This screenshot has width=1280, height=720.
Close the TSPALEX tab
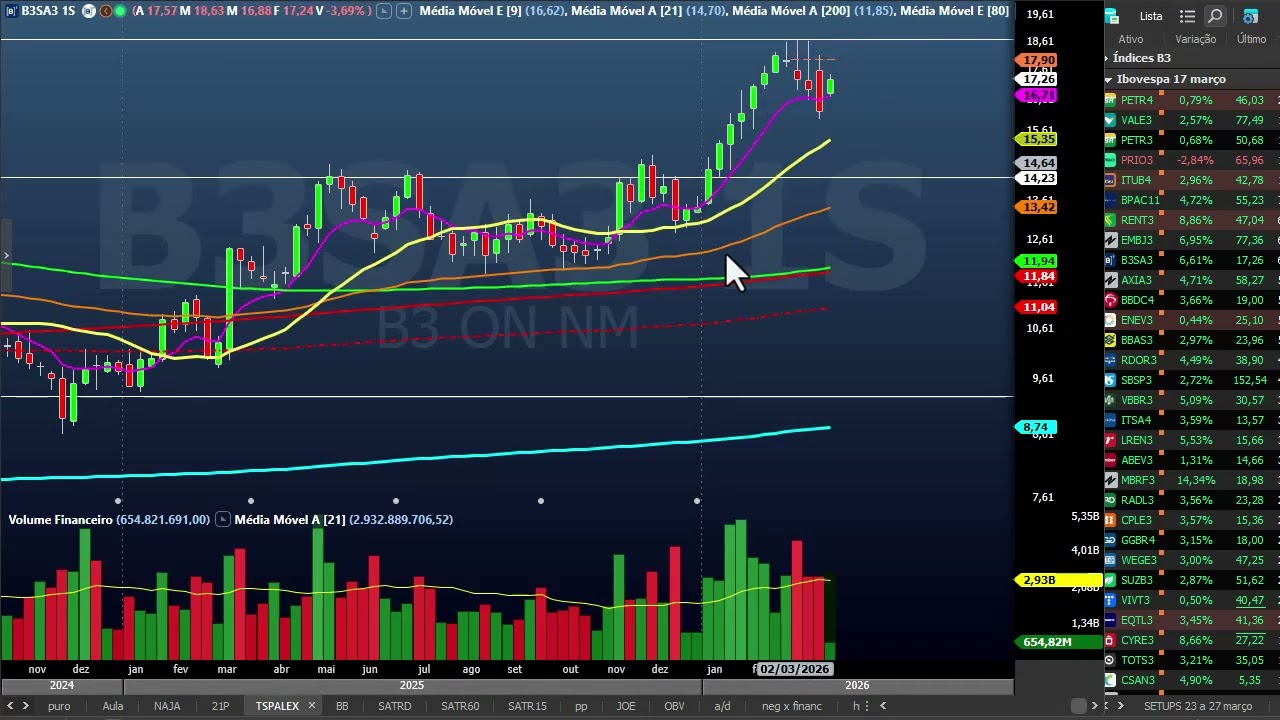(x=311, y=706)
